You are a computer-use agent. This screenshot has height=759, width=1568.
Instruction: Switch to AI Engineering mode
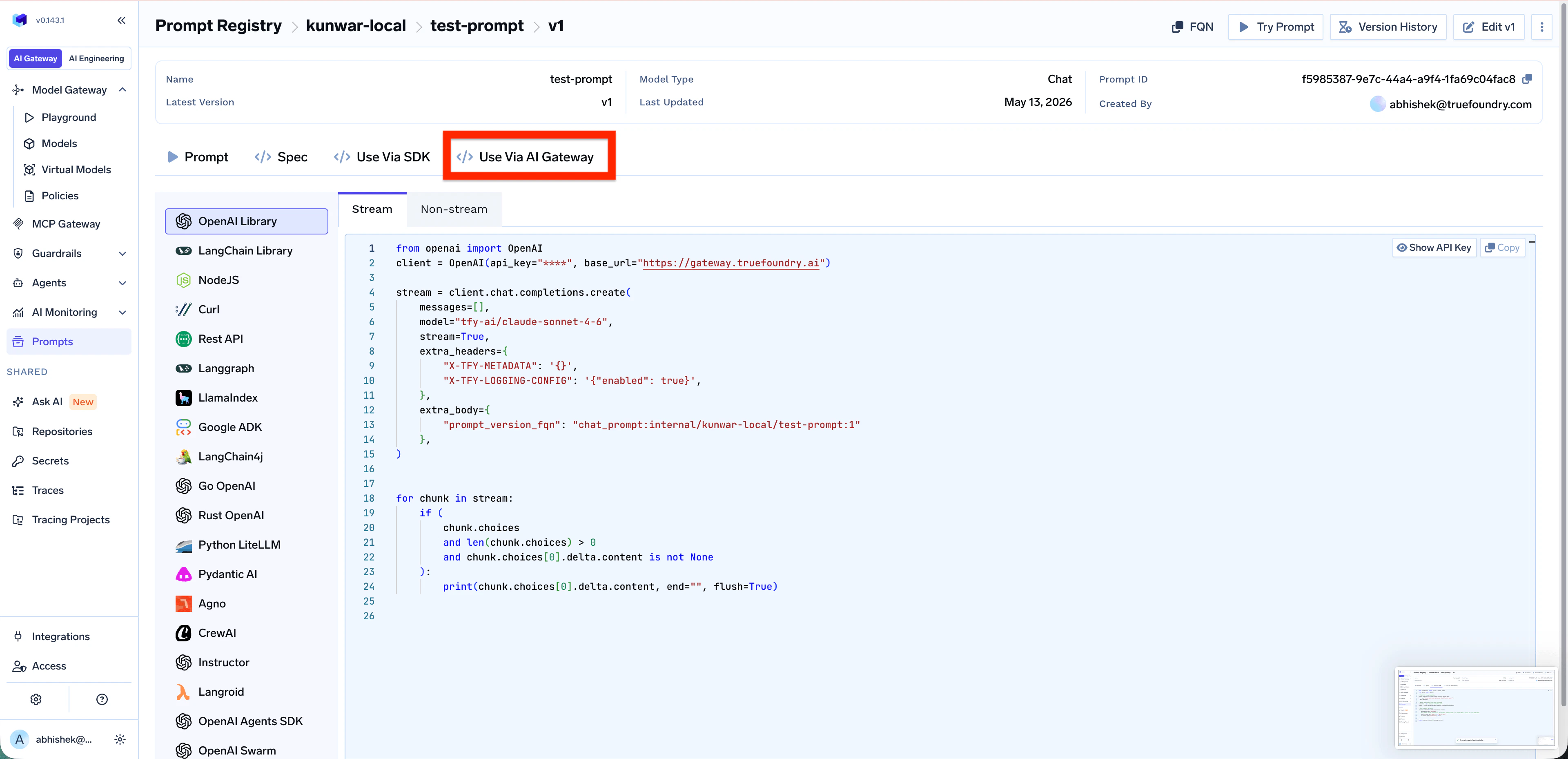(96, 58)
